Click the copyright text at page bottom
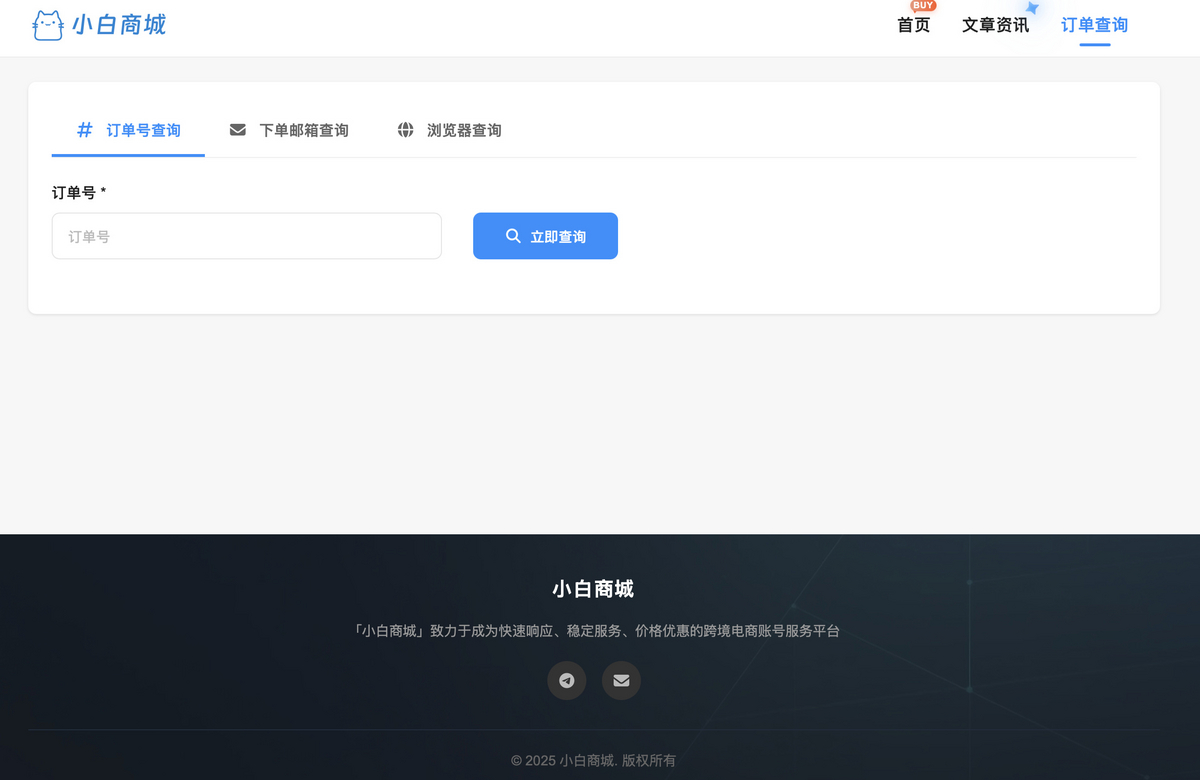Screen dimensions: 1200x780 tap(593, 760)
